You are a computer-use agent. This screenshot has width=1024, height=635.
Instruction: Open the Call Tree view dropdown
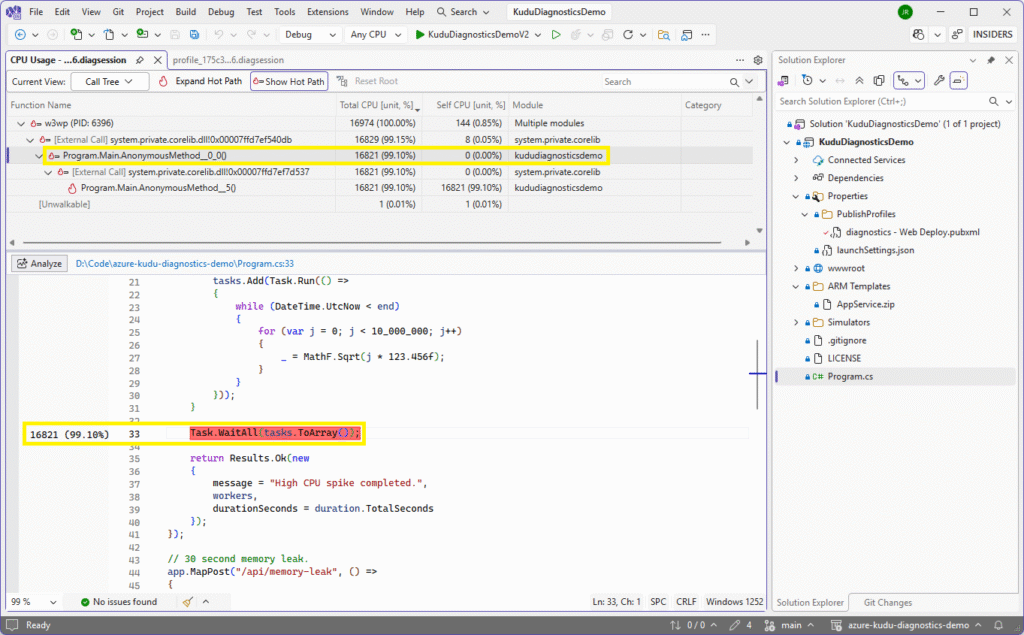(x=110, y=82)
